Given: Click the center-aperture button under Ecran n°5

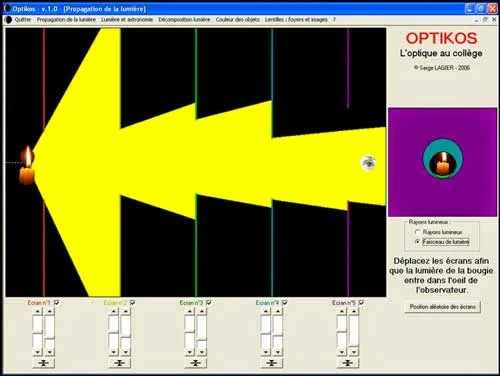Looking at the screenshot, I should [x=348, y=363].
